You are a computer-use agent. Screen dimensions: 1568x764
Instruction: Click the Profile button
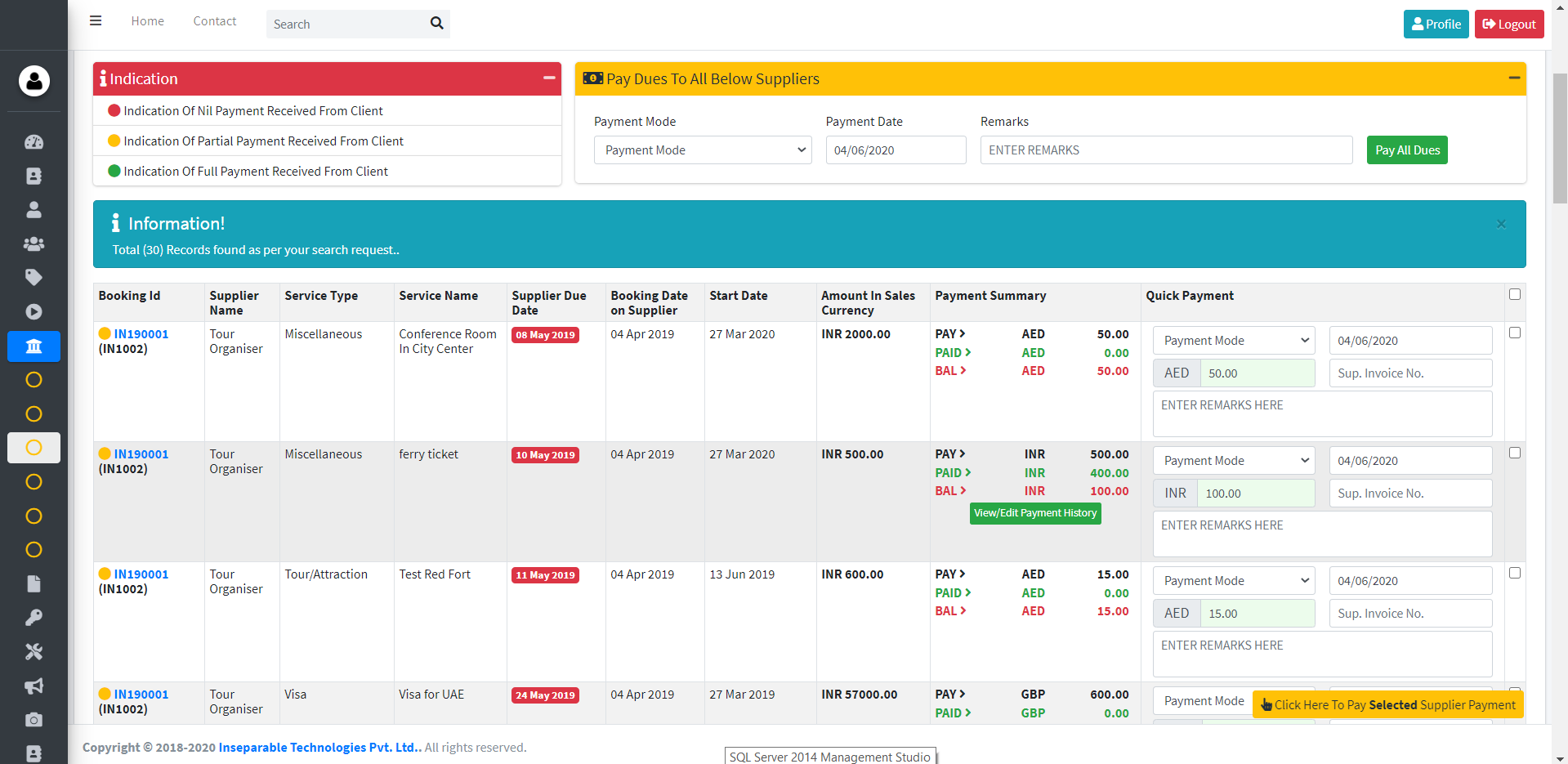[x=1436, y=24]
